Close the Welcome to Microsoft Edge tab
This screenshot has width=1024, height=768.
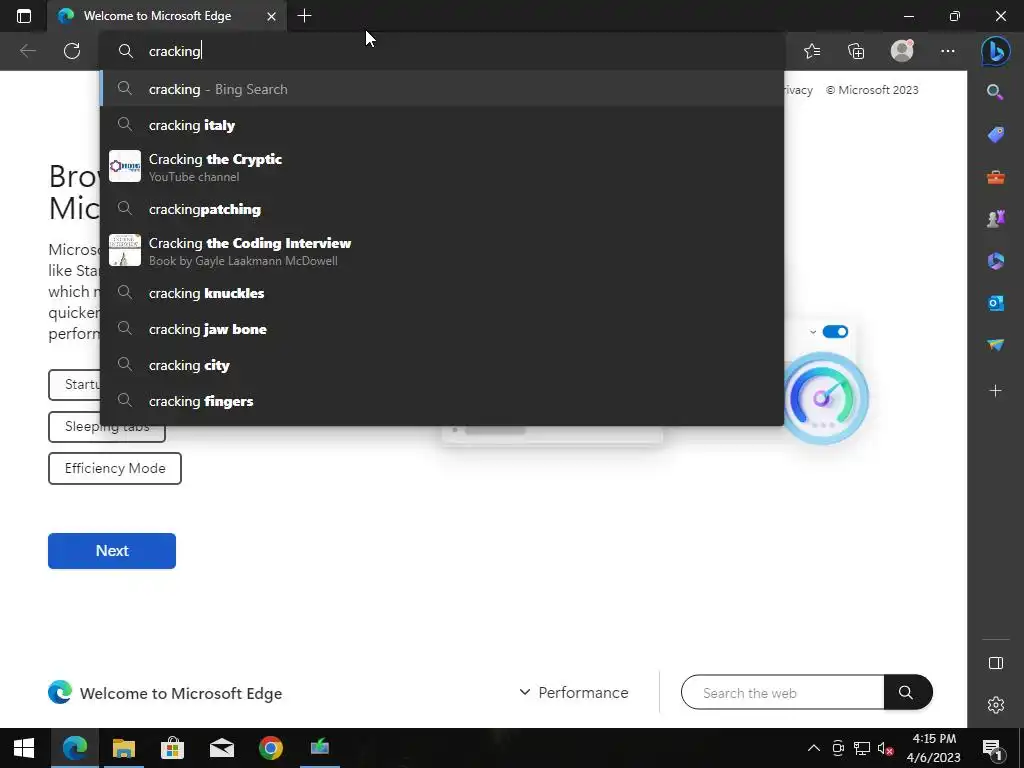pos(271,16)
